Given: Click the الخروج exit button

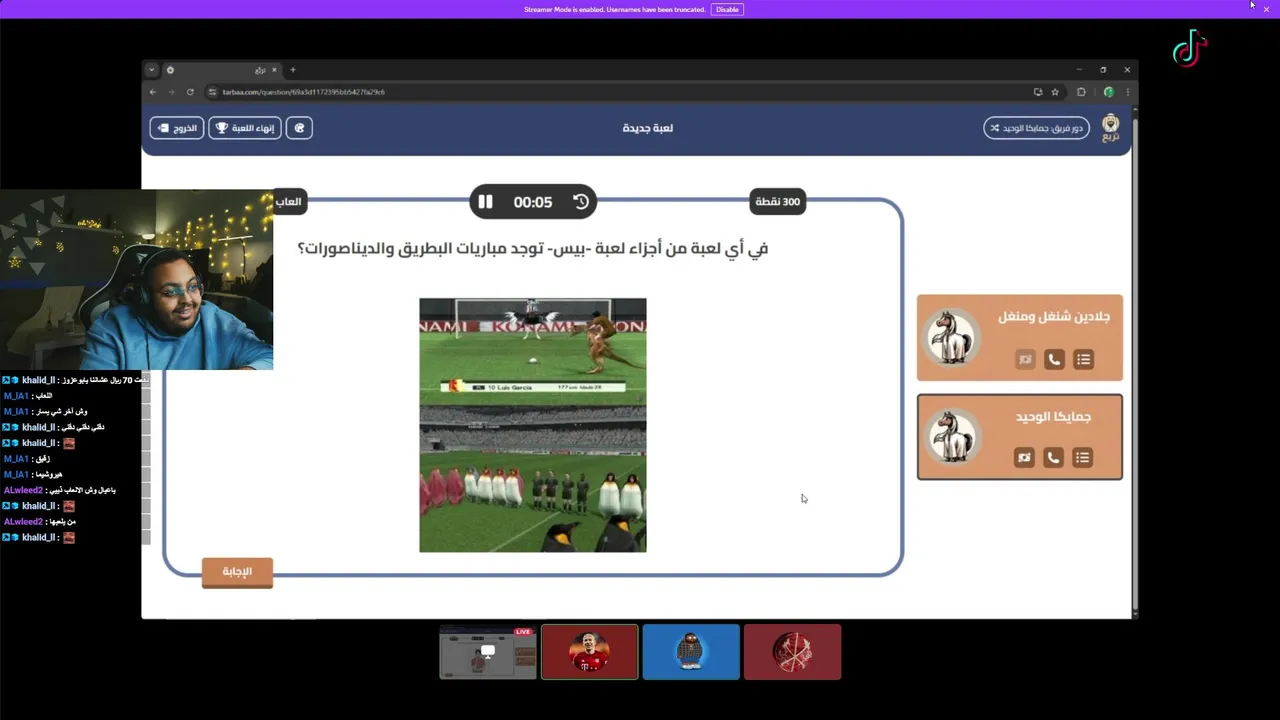Looking at the screenshot, I should tap(177, 128).
